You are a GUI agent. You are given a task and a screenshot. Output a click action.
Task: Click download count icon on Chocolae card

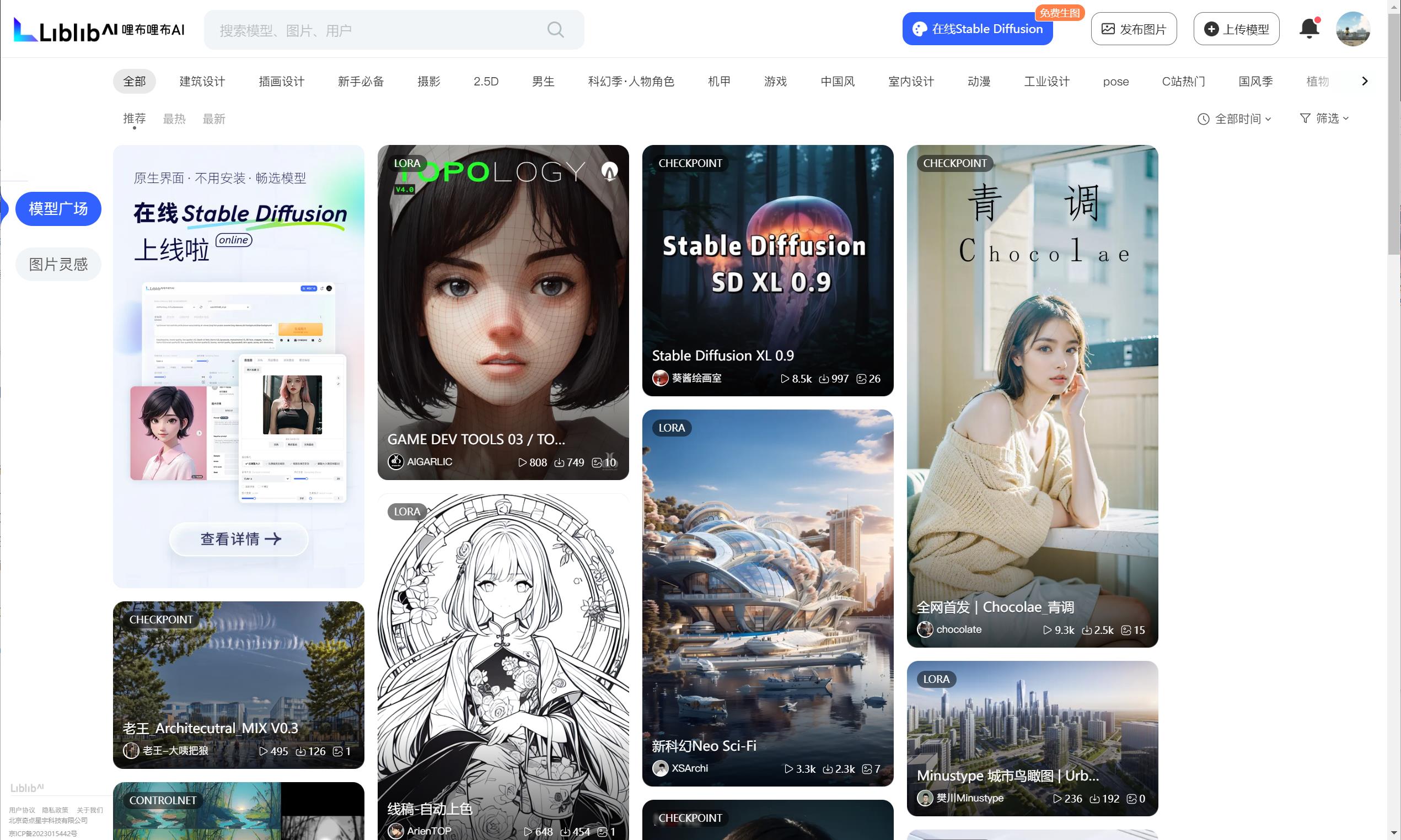pyautogui.click(x=1087, y=630)
